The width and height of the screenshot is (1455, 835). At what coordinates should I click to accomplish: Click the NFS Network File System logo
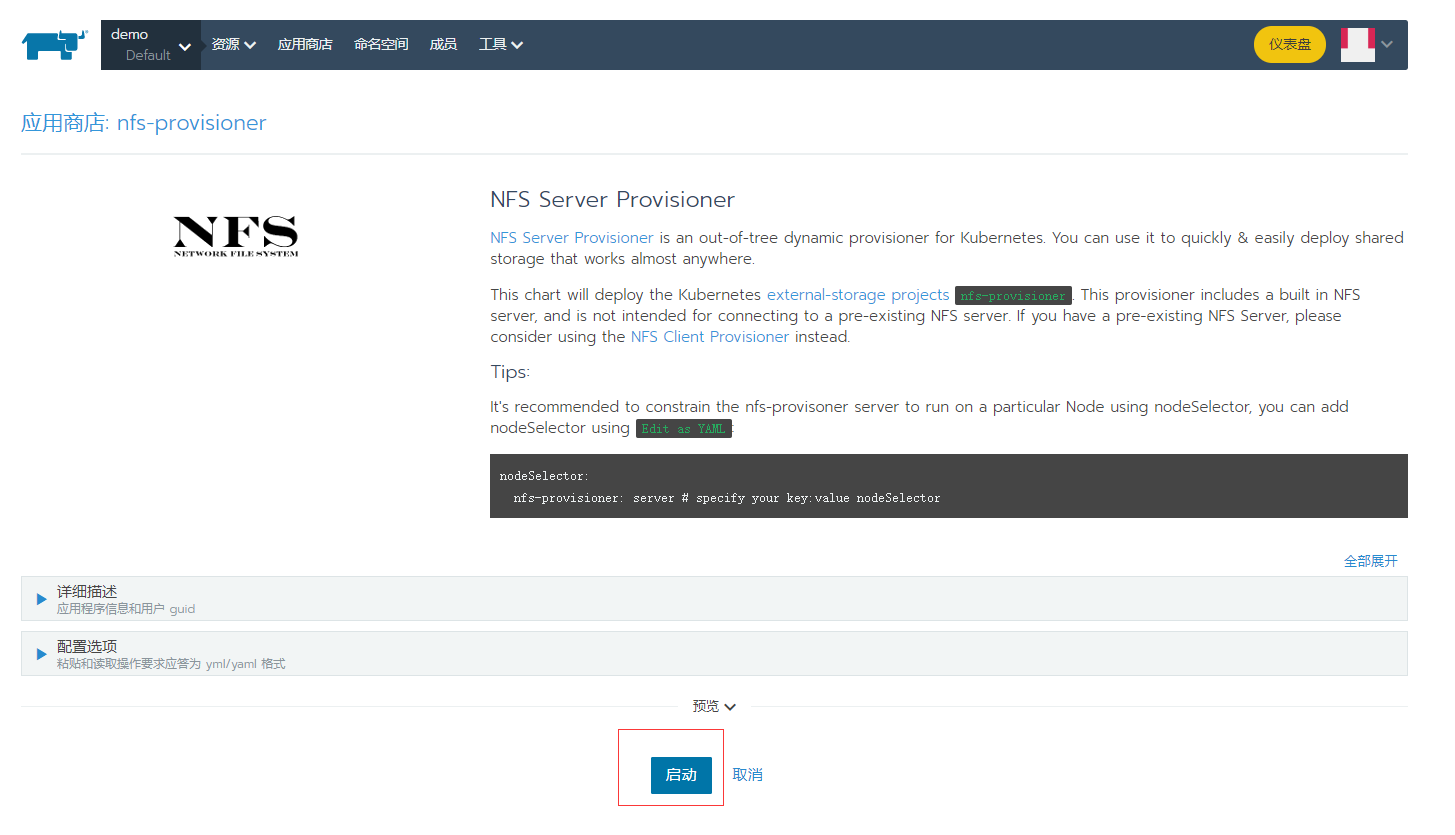236,237
